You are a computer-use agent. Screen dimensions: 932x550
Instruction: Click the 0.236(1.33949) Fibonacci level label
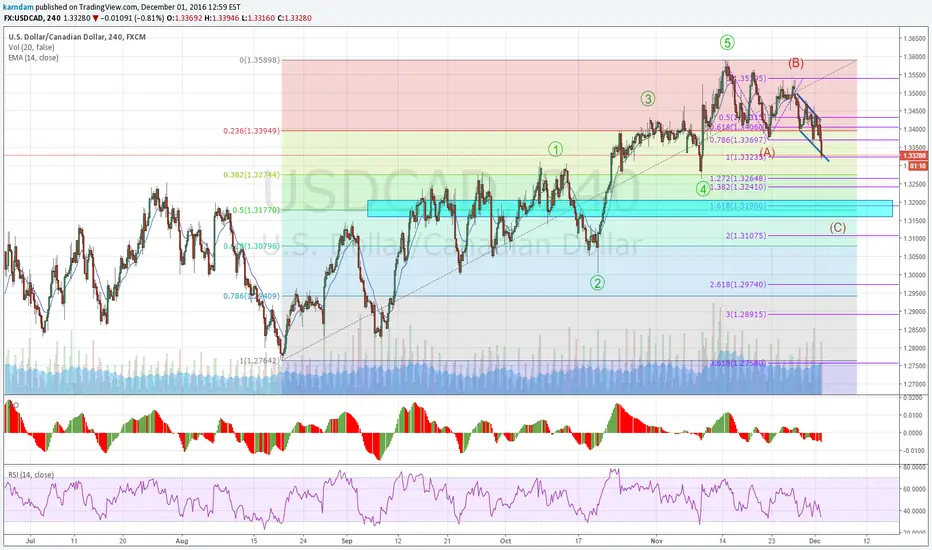tap(251, 131)
